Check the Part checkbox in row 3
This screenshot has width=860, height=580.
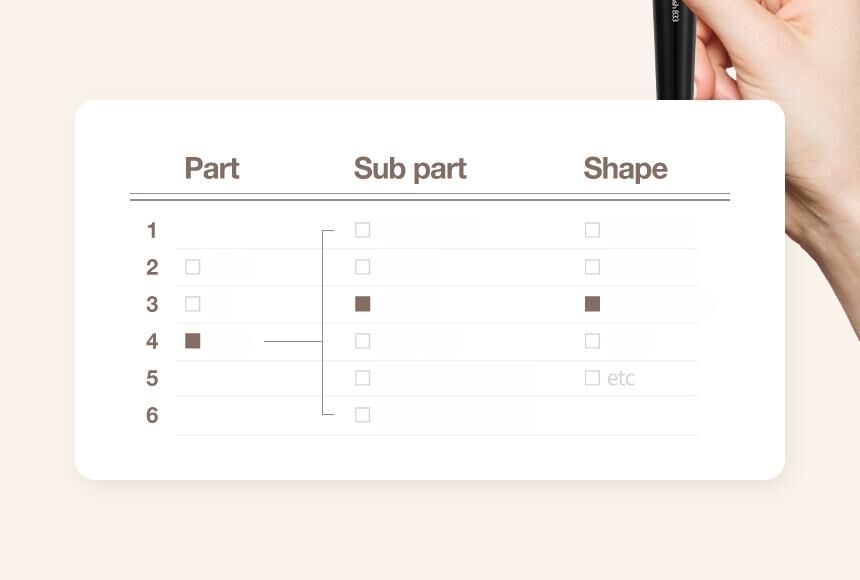coord(193,304)
